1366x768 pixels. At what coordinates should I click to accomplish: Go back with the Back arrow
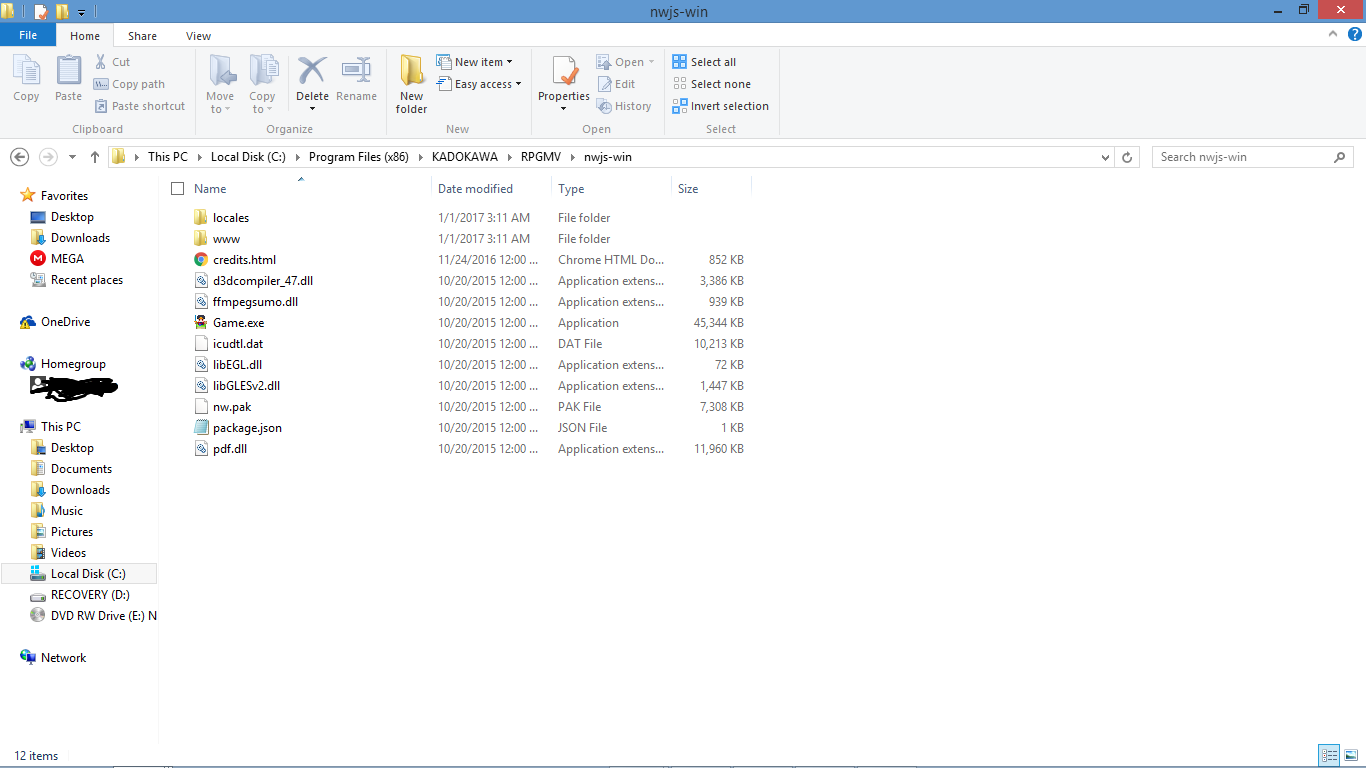tap(19, 157)
